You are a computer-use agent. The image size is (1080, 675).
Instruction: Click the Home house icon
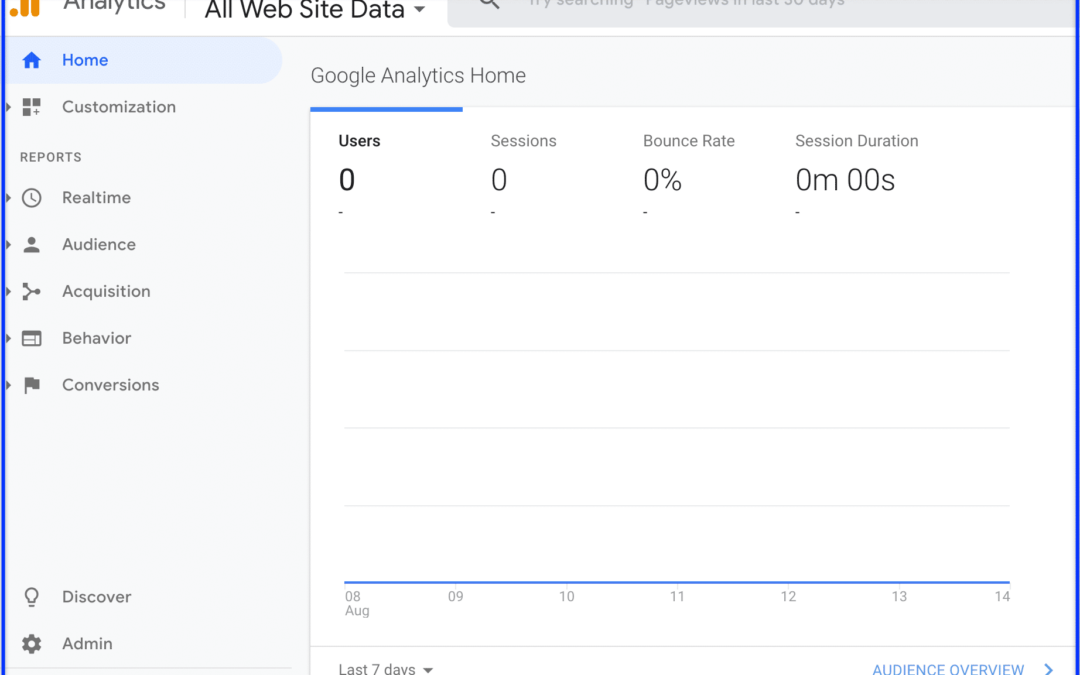(x=31, y=61)
